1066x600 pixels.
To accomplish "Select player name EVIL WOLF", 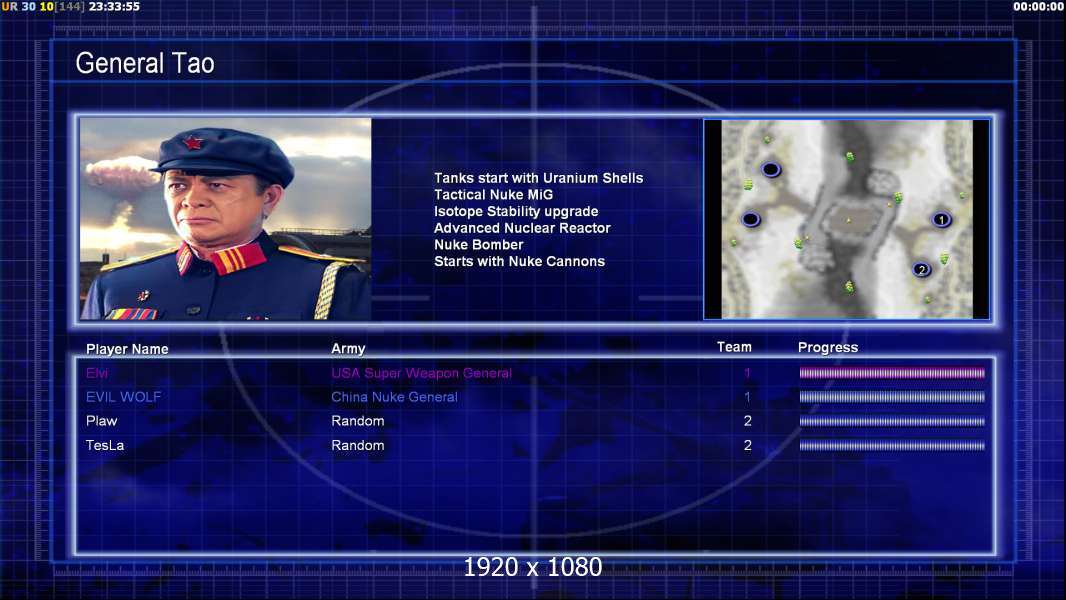I will click(x=124, y=397).
